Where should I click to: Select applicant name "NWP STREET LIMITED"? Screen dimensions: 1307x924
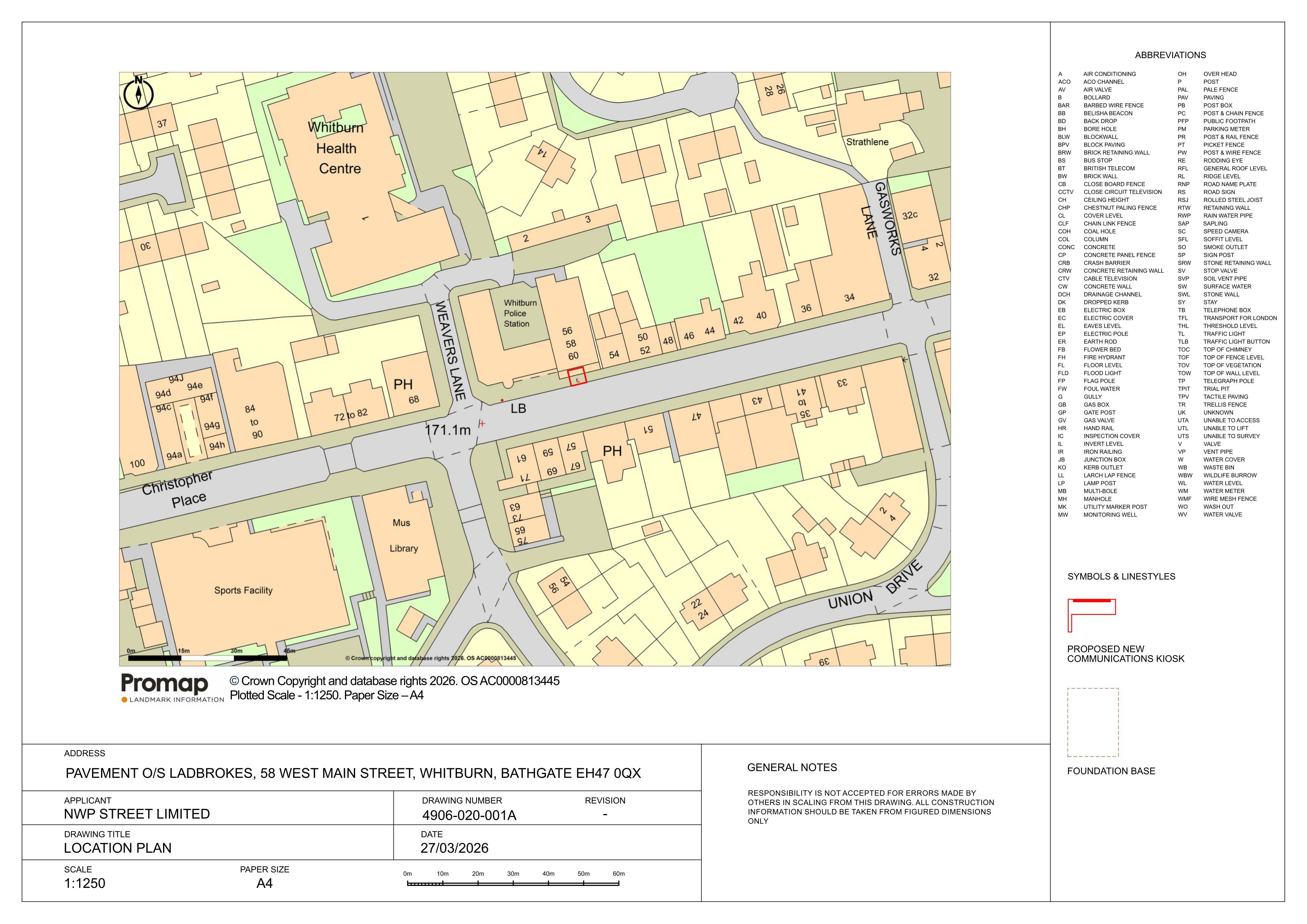point(137,814)
